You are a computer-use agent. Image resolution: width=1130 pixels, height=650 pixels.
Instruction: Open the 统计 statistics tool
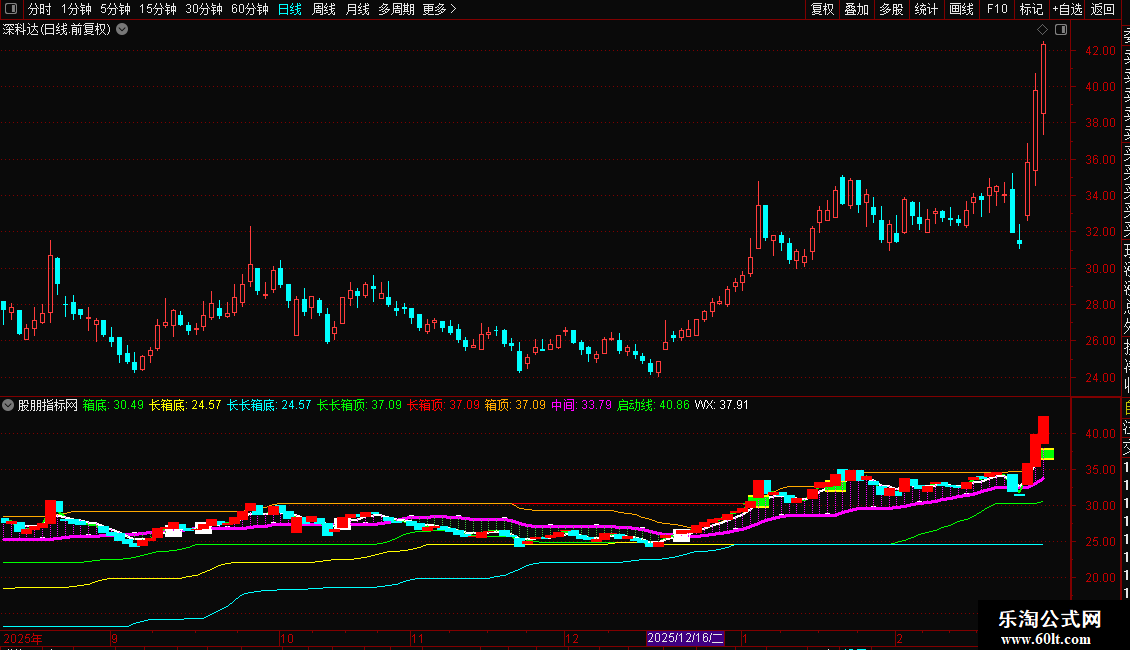pos(926,9)
